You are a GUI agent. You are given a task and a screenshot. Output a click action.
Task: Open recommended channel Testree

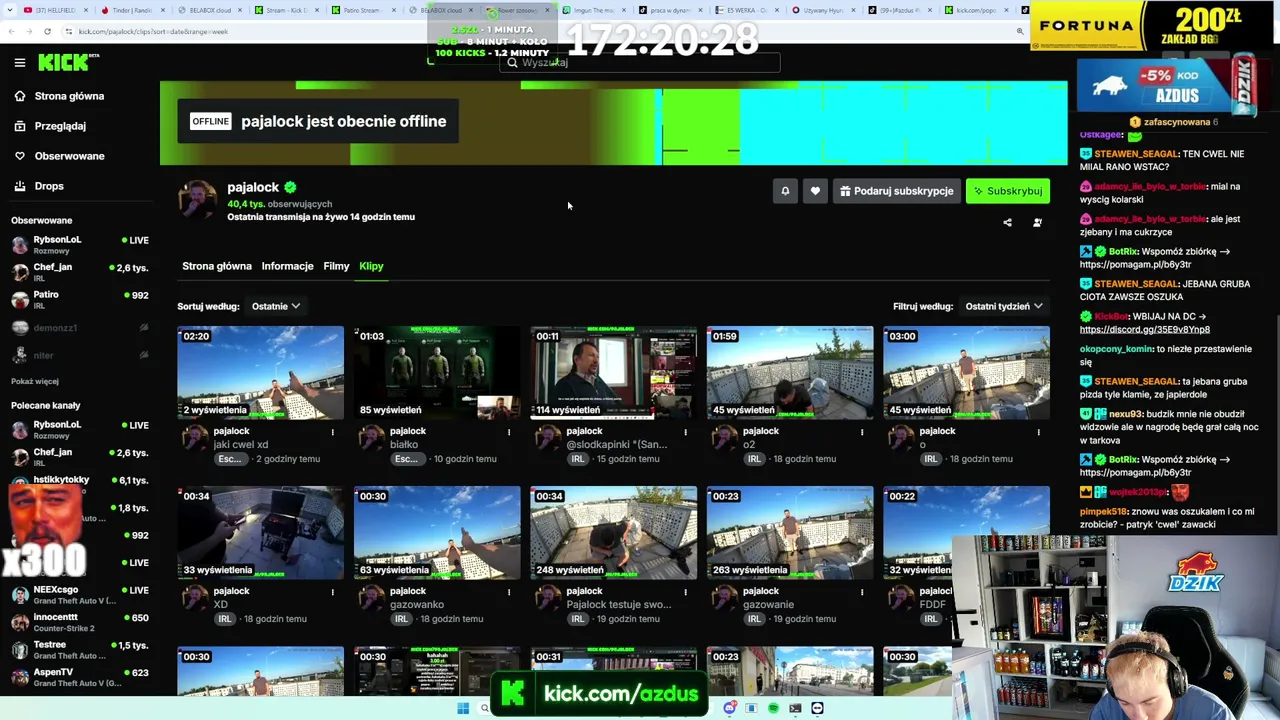tap(80, 650)
